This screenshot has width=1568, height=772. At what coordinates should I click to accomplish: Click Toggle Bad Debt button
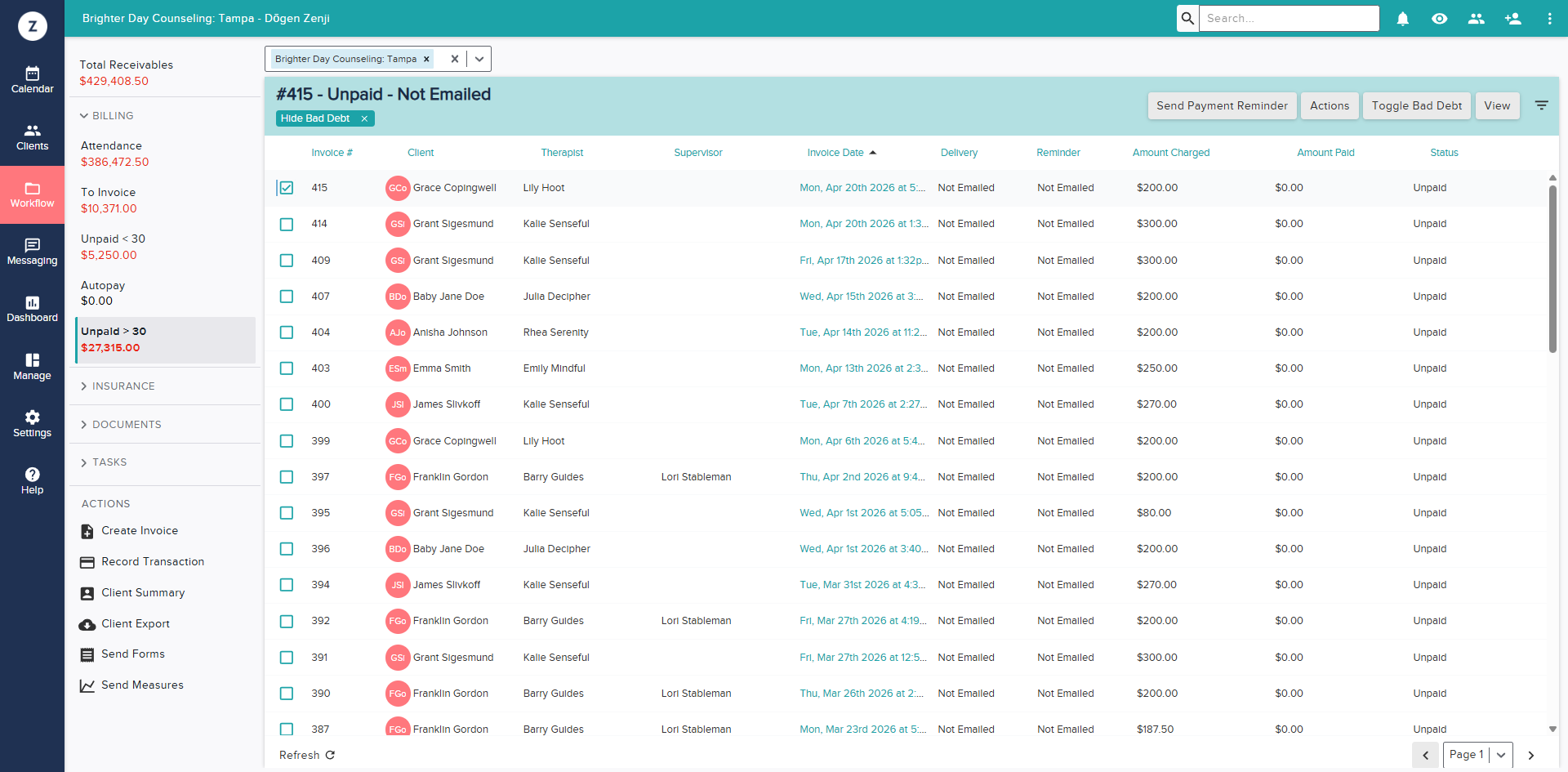[x=1417, y=105]
